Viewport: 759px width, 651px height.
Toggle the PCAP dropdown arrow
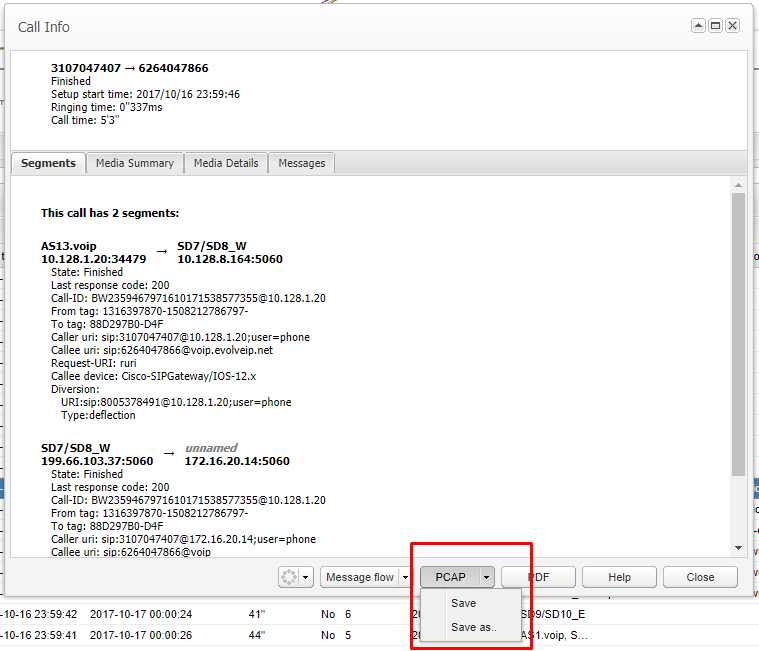486,577
